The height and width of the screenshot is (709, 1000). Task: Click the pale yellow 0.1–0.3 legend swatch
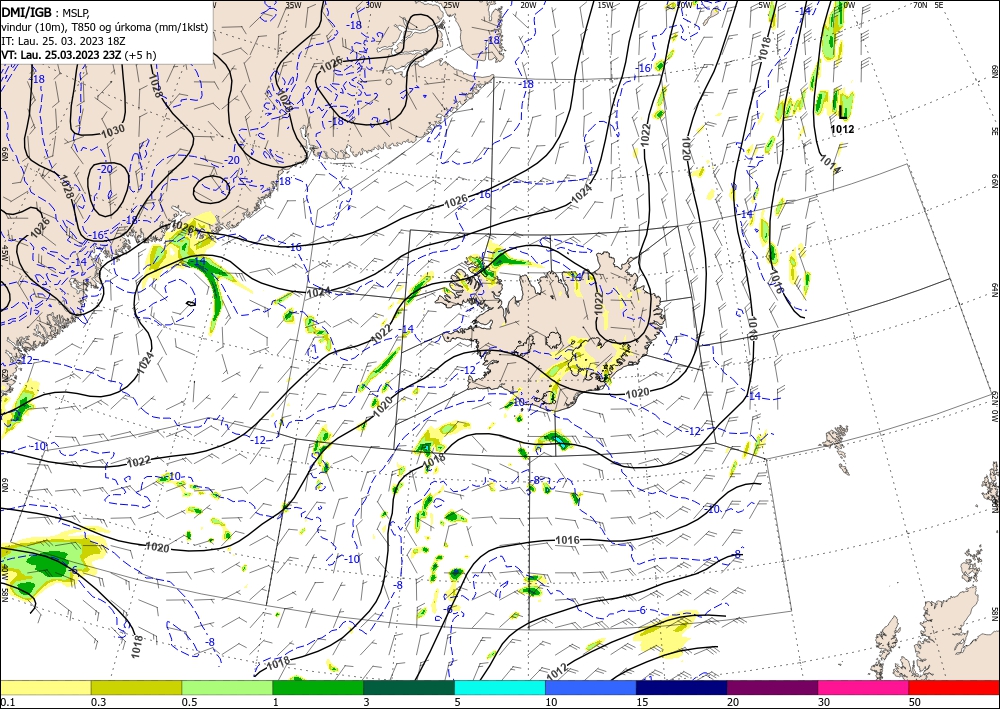click(x=45, y=687)
